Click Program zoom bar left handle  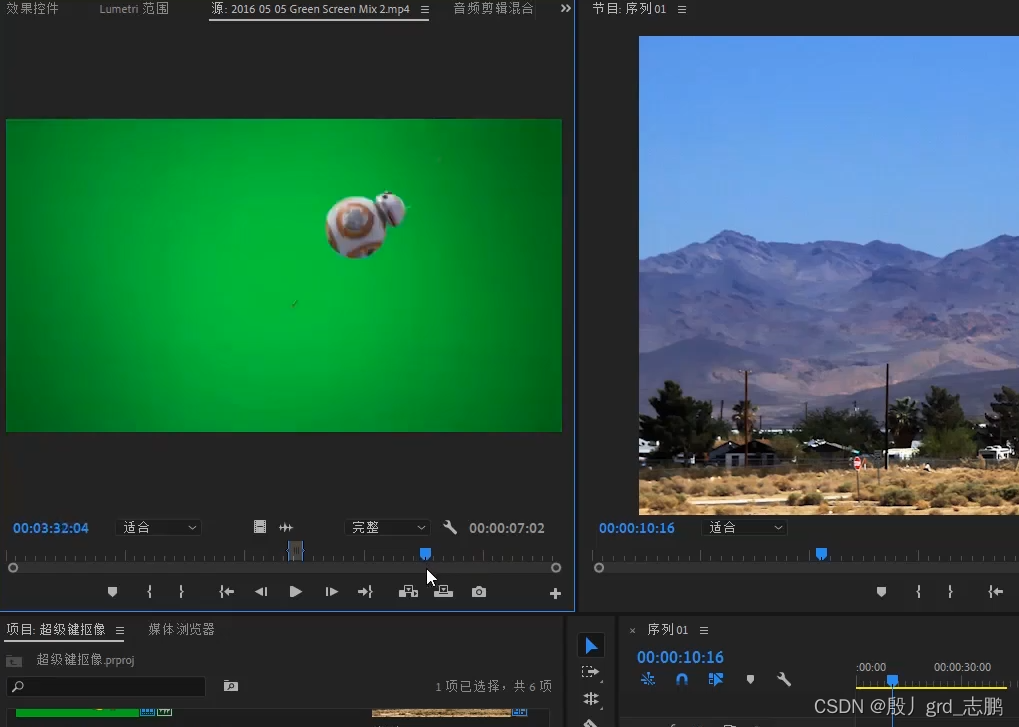599,568
